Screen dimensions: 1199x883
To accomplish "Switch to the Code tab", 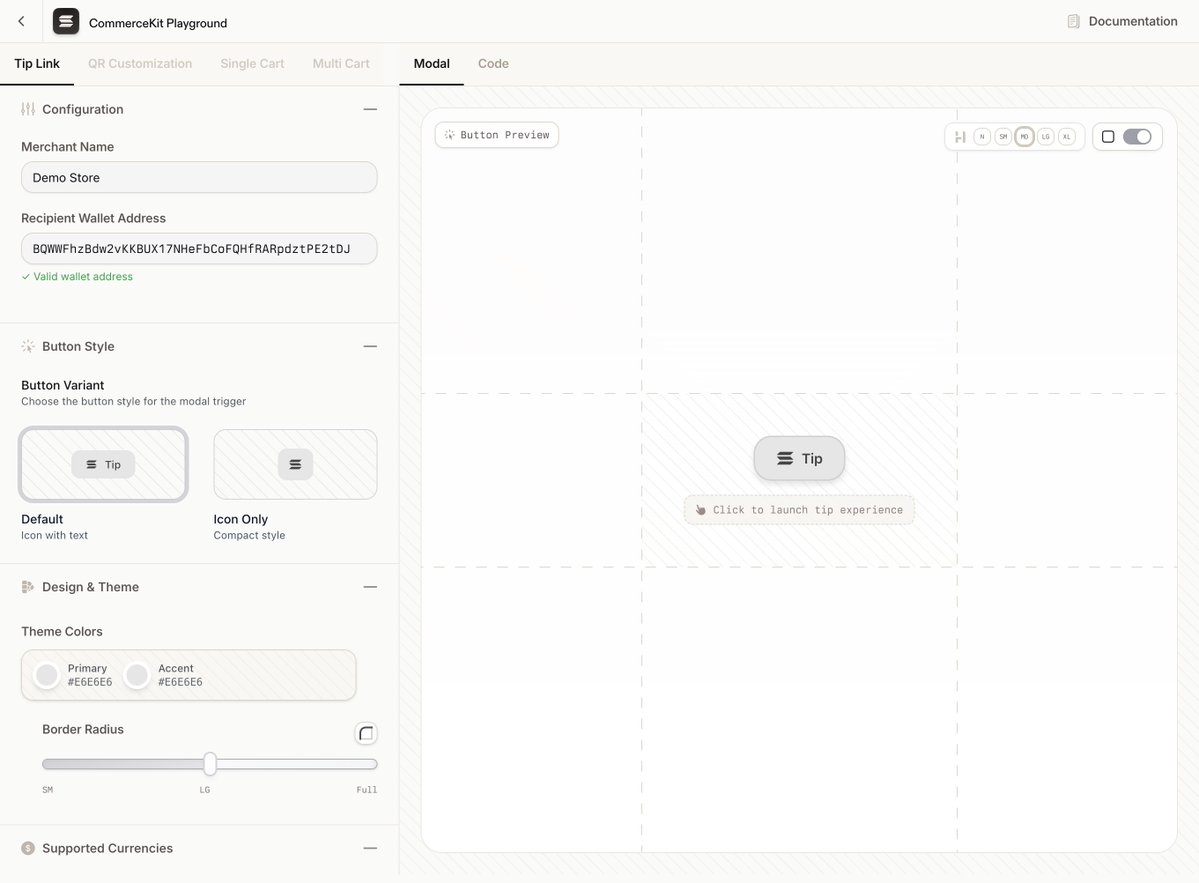I will point(493,63).
